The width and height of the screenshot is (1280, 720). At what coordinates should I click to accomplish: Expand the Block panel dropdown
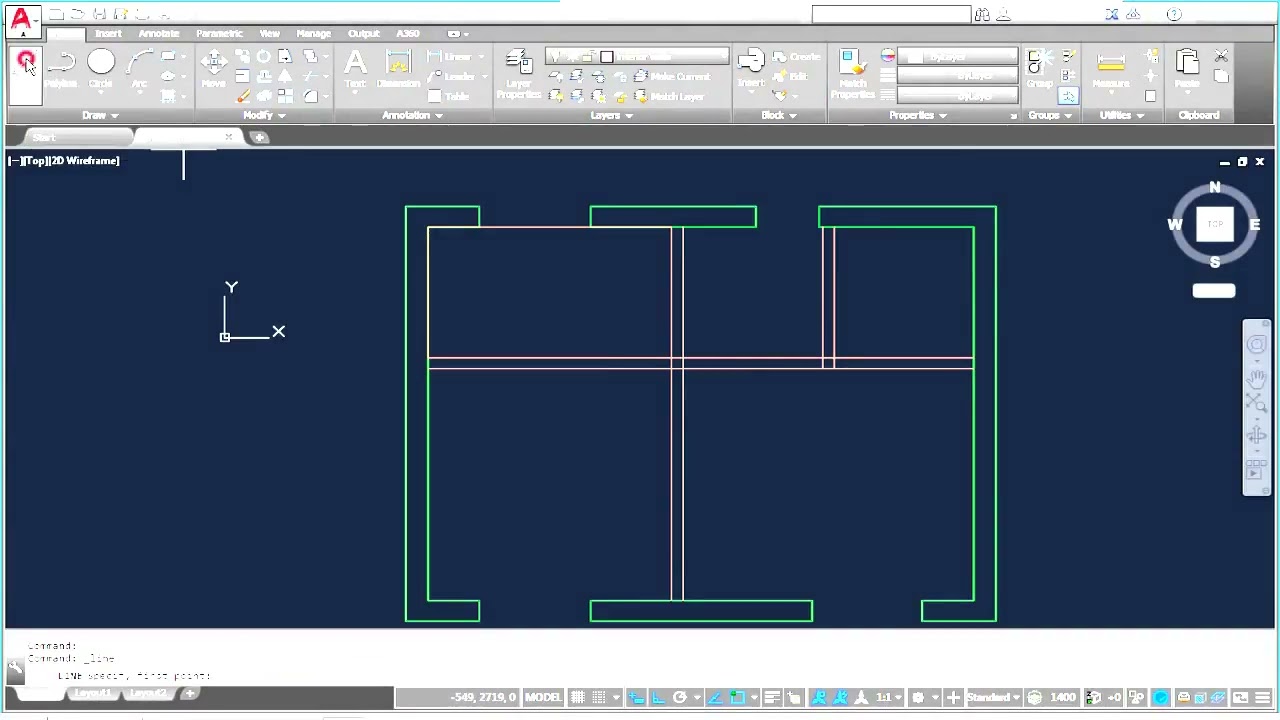779,115
